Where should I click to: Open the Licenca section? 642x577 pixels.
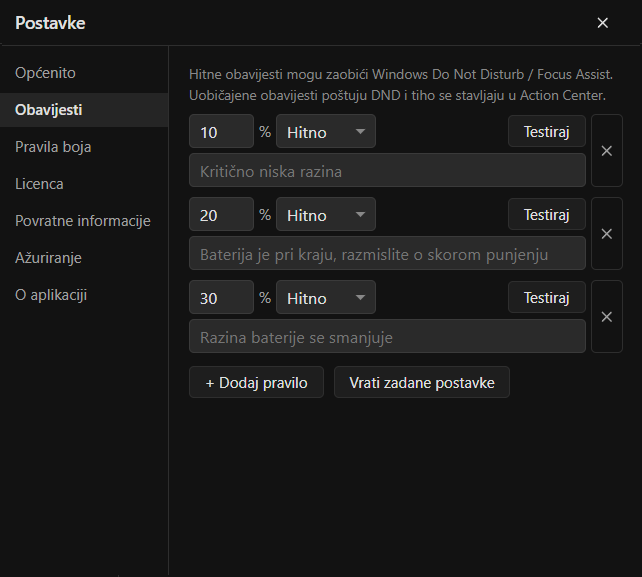point(84,184)
